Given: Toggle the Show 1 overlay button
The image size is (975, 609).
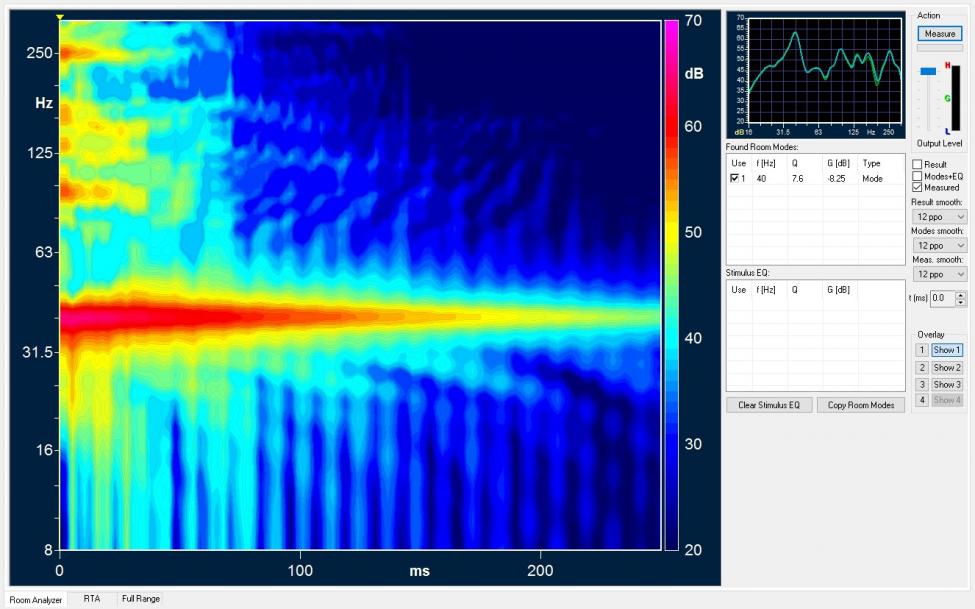Looking at the screenshot, I should [947, 350].
